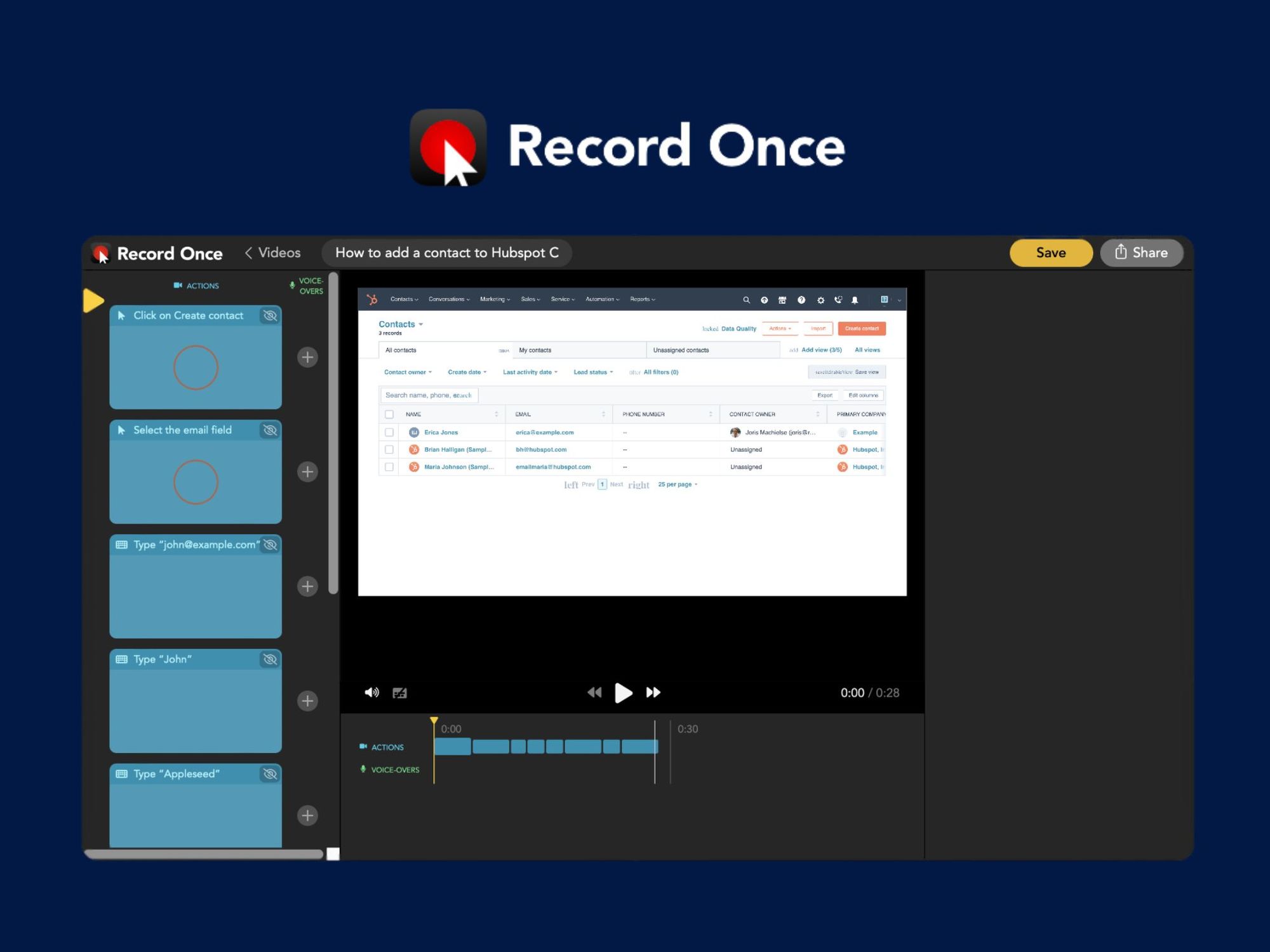1270x952 pixels.
Task: Toggle visibility of Select the email field
Action: [270, 430]
